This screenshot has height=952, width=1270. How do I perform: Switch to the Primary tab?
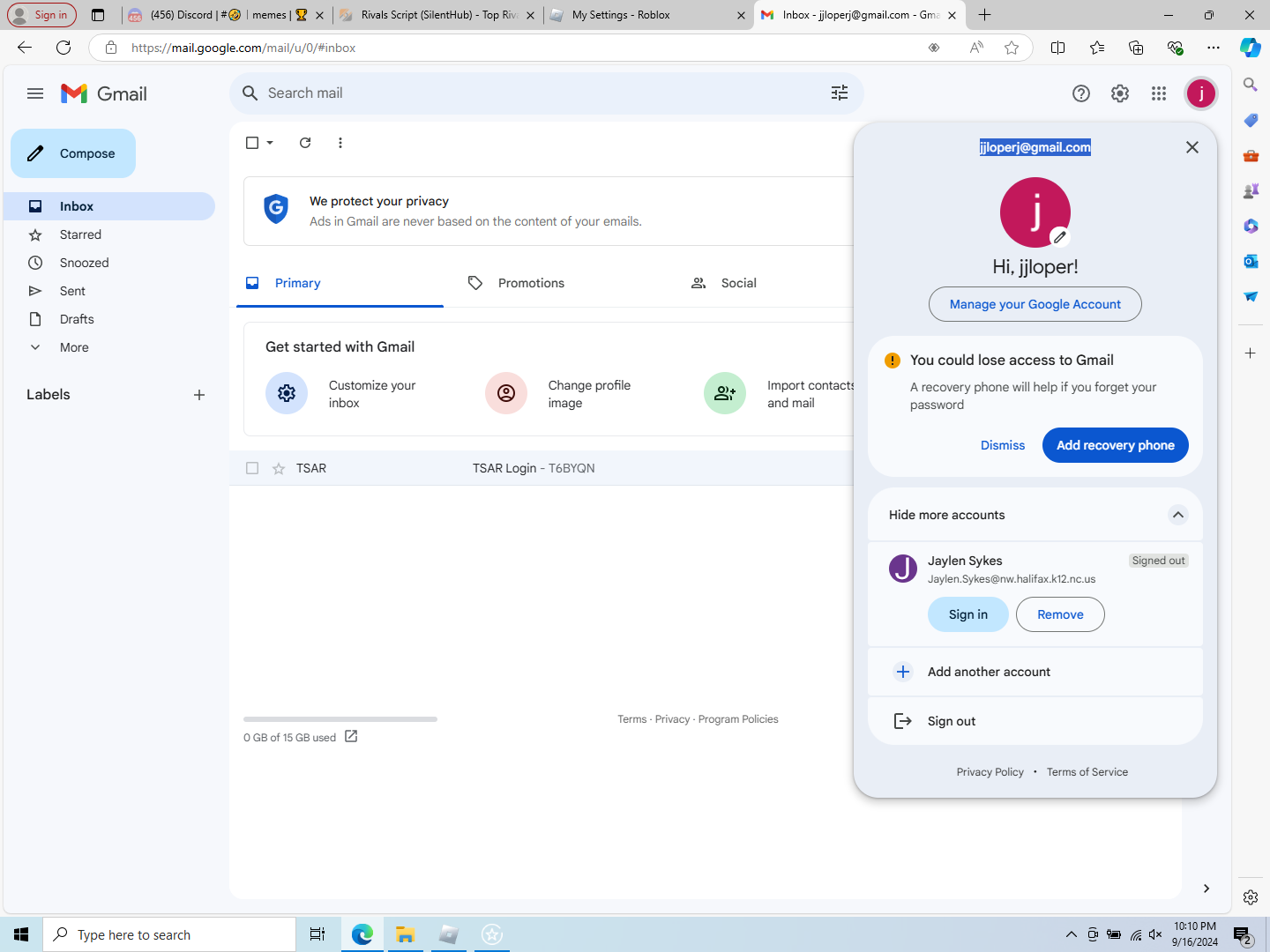pyautogui.click(x=340, y=283)
